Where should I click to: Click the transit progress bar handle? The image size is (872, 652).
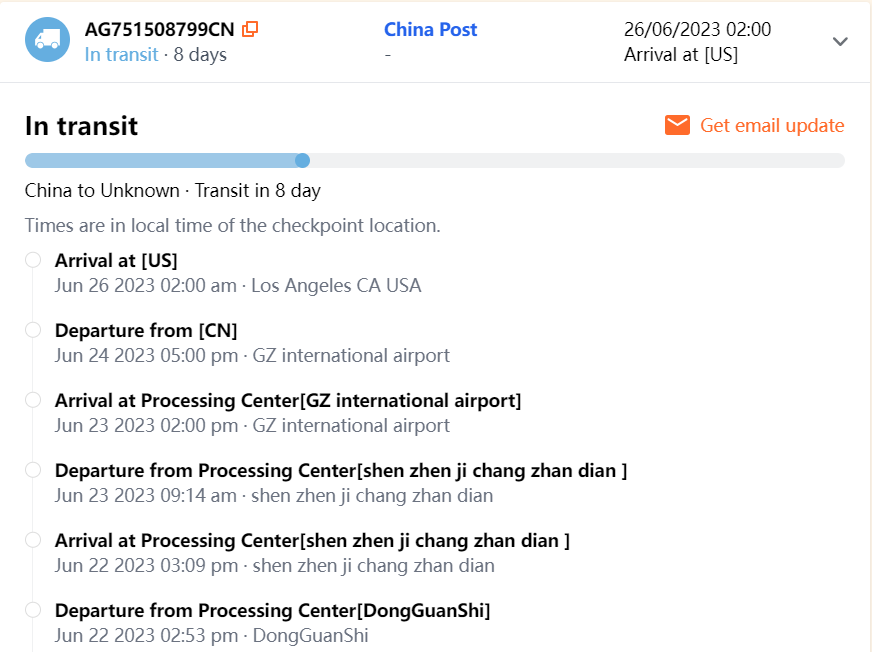302,160
